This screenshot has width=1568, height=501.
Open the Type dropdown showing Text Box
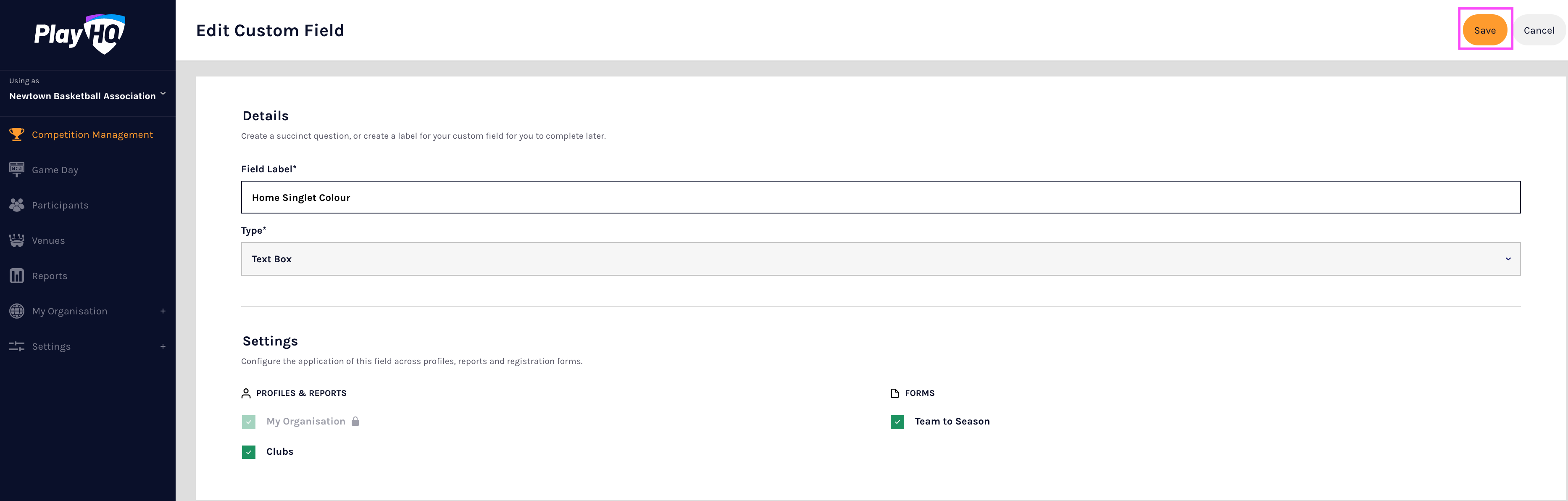[880, 259]
